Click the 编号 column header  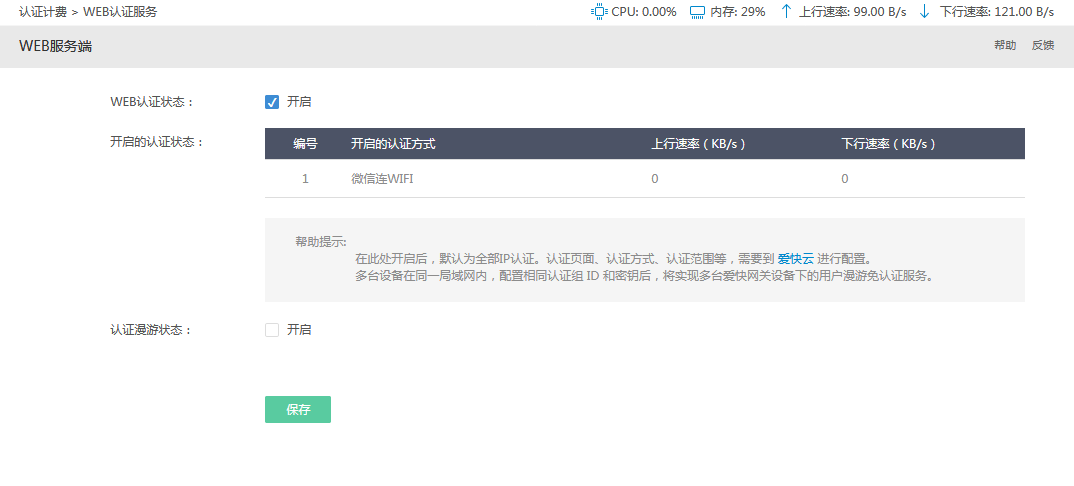(305, 144)
